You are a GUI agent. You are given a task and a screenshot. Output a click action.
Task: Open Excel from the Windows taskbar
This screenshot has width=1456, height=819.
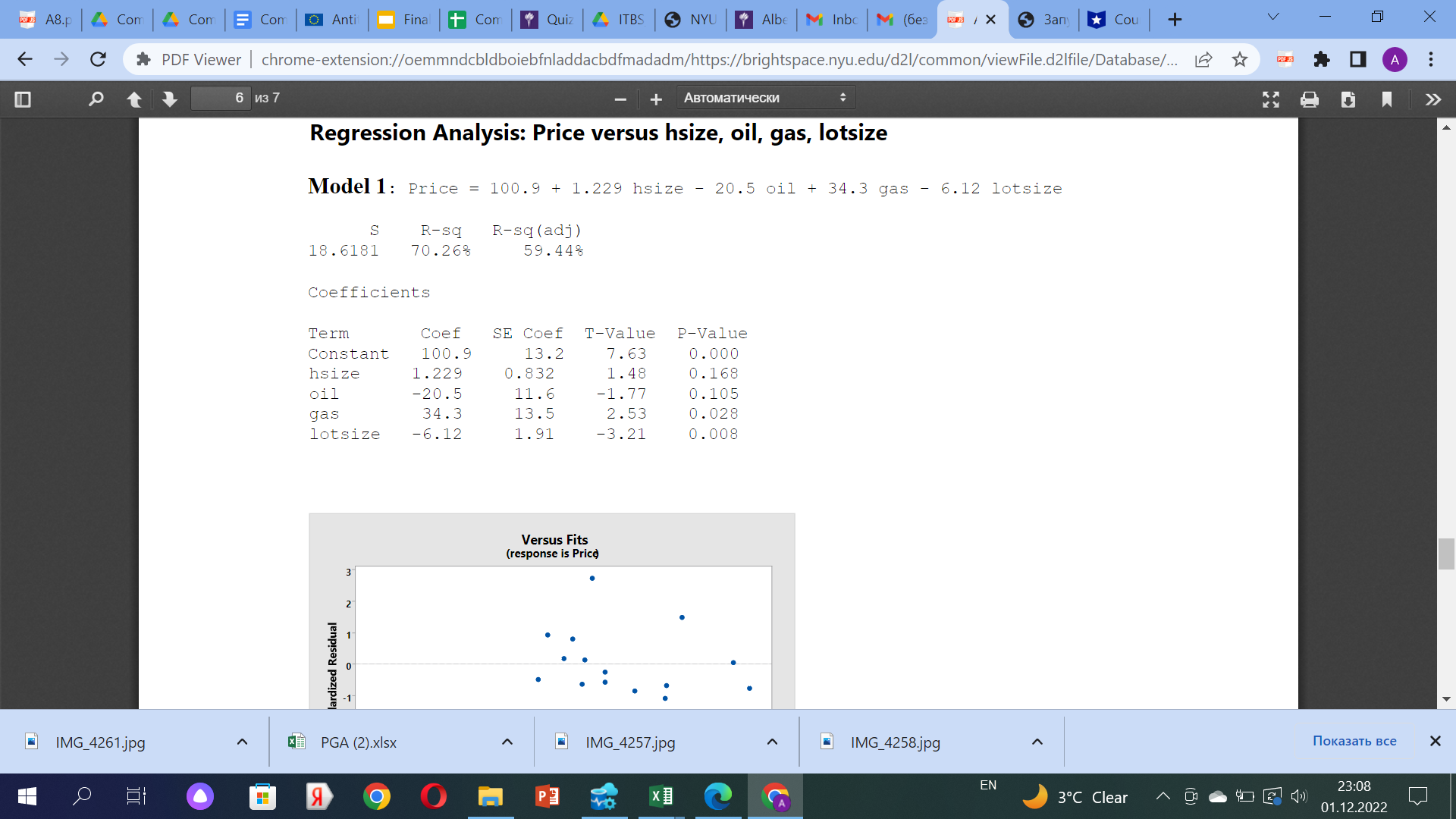660,796
